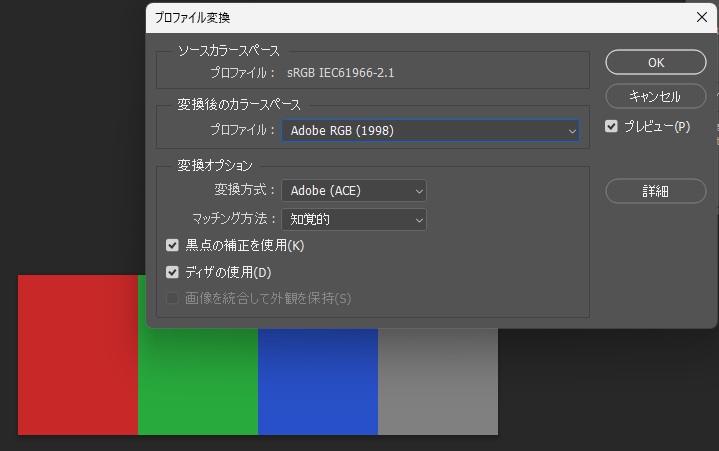Image resolution: width=719 pixels, height=451 pixels.
Task: Click the gray color block in canvas
Action: pos(438,381)
